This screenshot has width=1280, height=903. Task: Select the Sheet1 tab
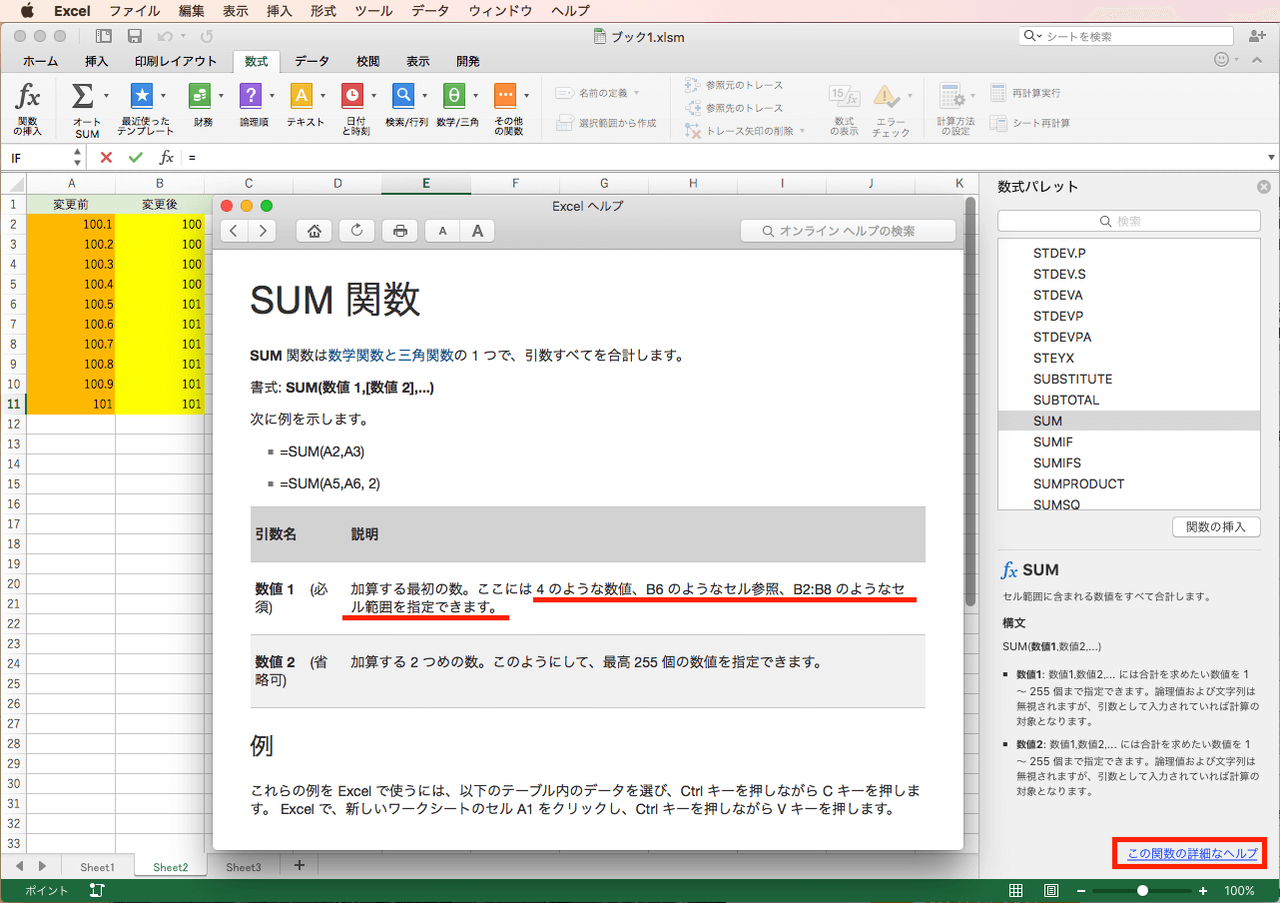tap(97, 867)
